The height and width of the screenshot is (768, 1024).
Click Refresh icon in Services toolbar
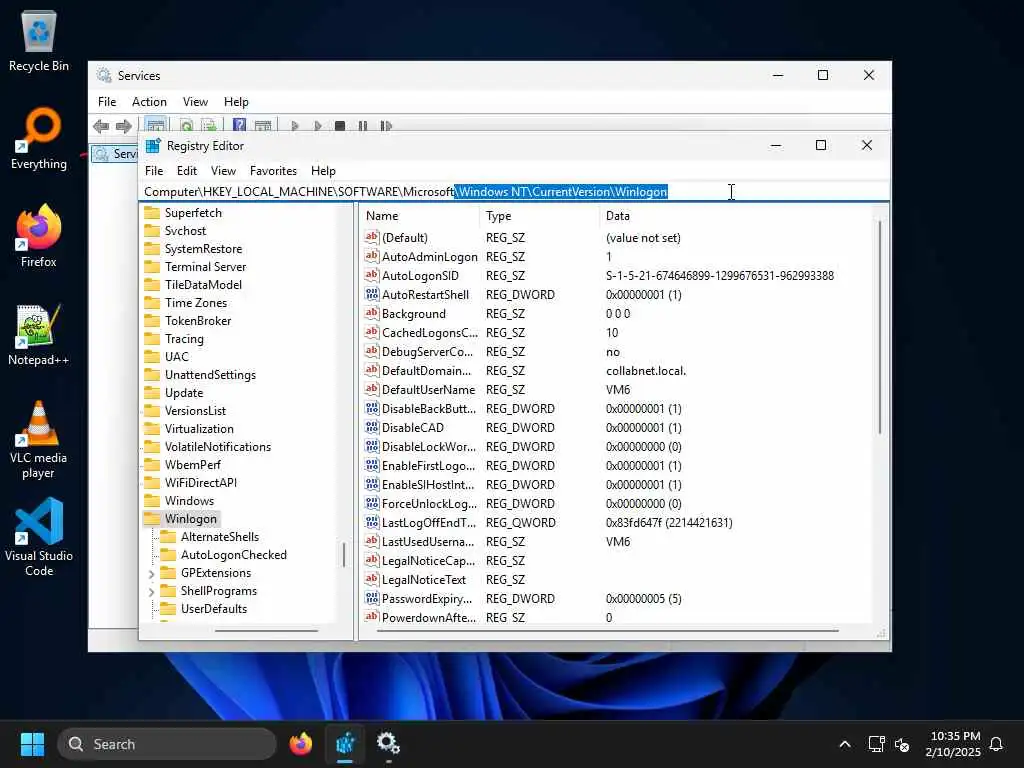click(x=186, y=125)
